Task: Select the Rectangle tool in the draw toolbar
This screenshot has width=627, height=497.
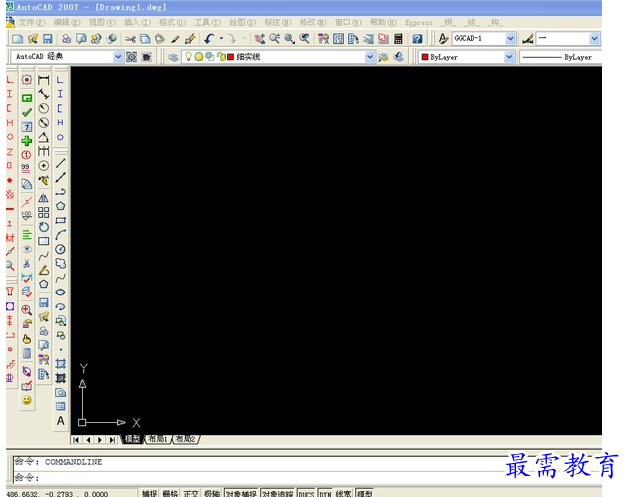Action: click(60, 220)
